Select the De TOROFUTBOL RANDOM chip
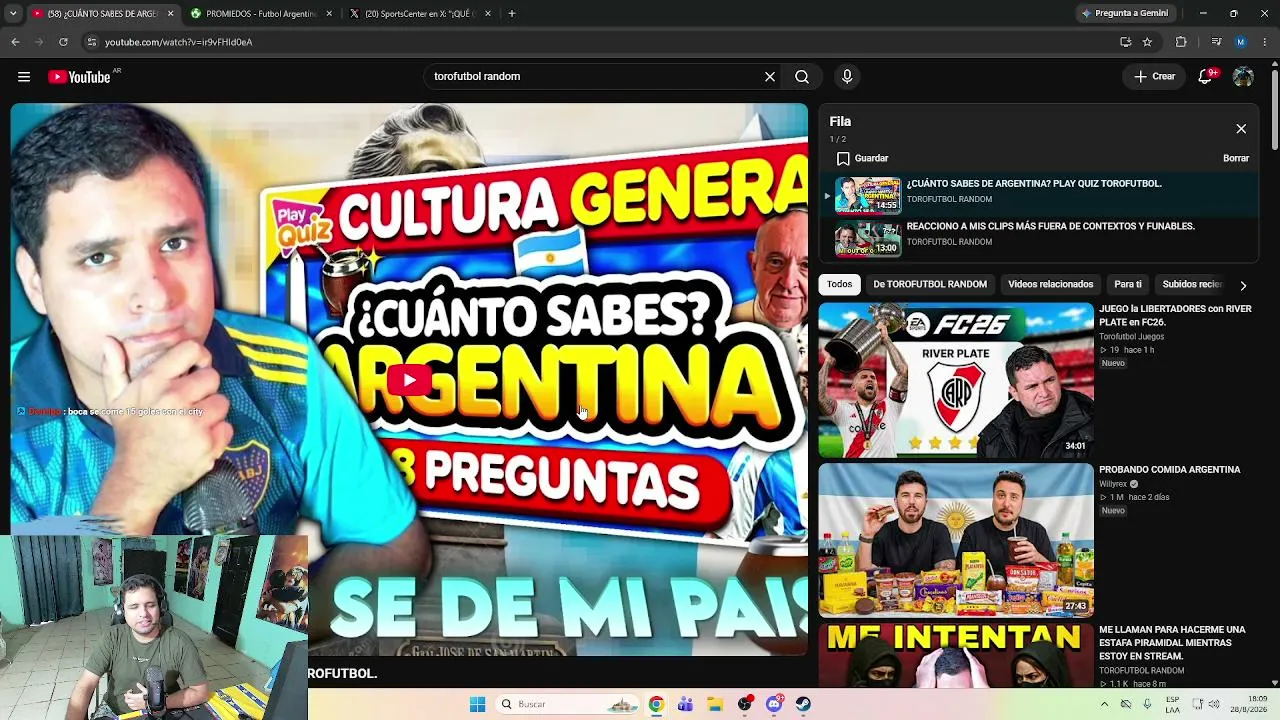This screenshot has width=1280, height=720. [930, 285]
